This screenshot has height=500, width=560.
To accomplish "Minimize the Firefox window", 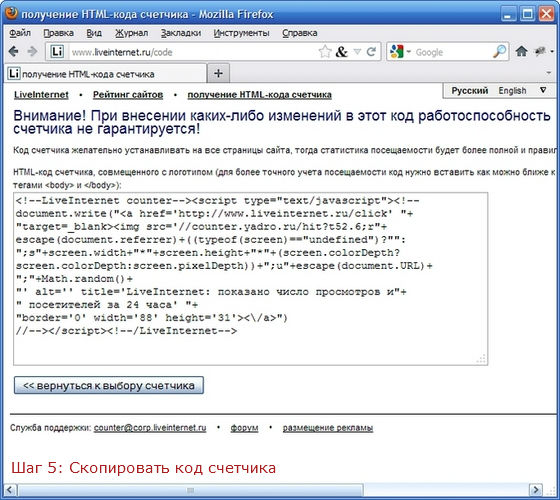I will pyautogui.click(x=509, y=14).
